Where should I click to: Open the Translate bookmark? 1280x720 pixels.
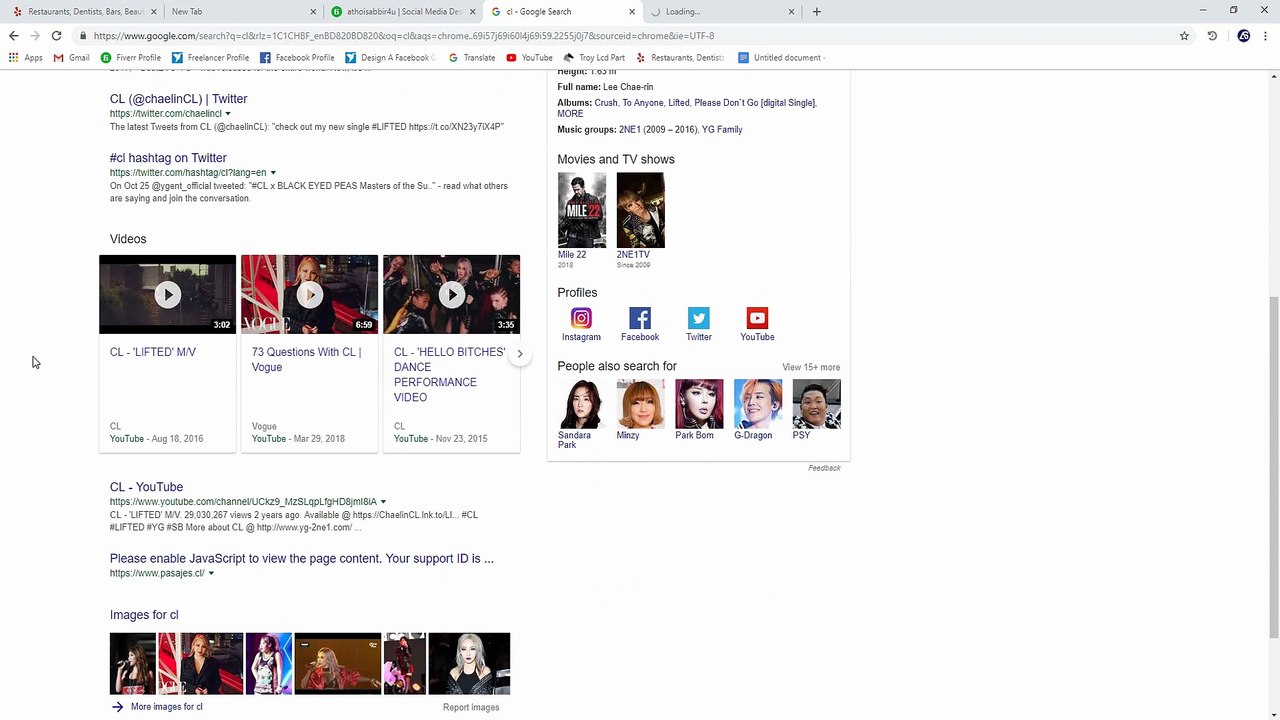pyautogui.click(x=472, y=58)
